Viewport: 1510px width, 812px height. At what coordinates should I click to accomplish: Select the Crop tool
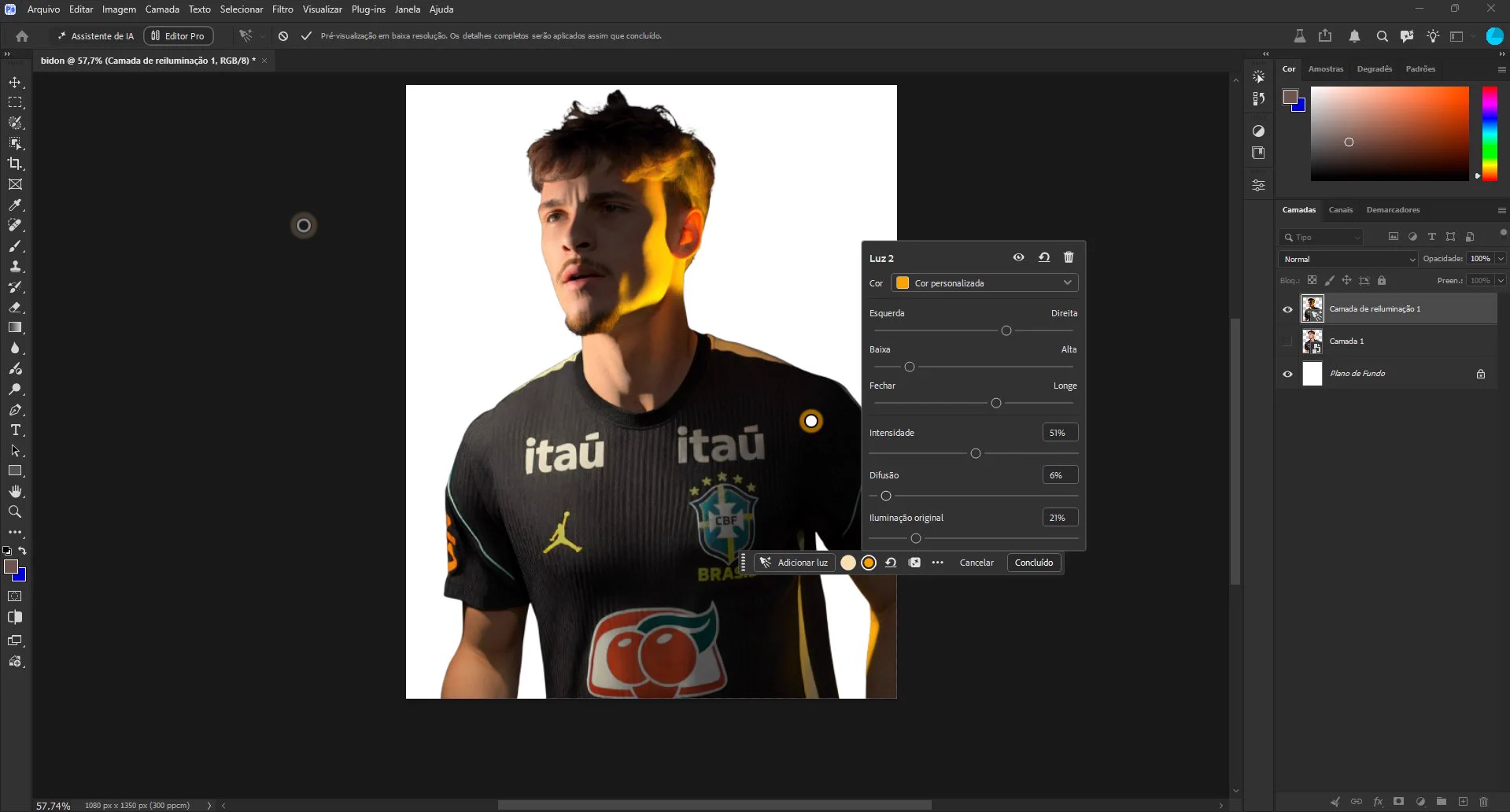tap(15, 164)
